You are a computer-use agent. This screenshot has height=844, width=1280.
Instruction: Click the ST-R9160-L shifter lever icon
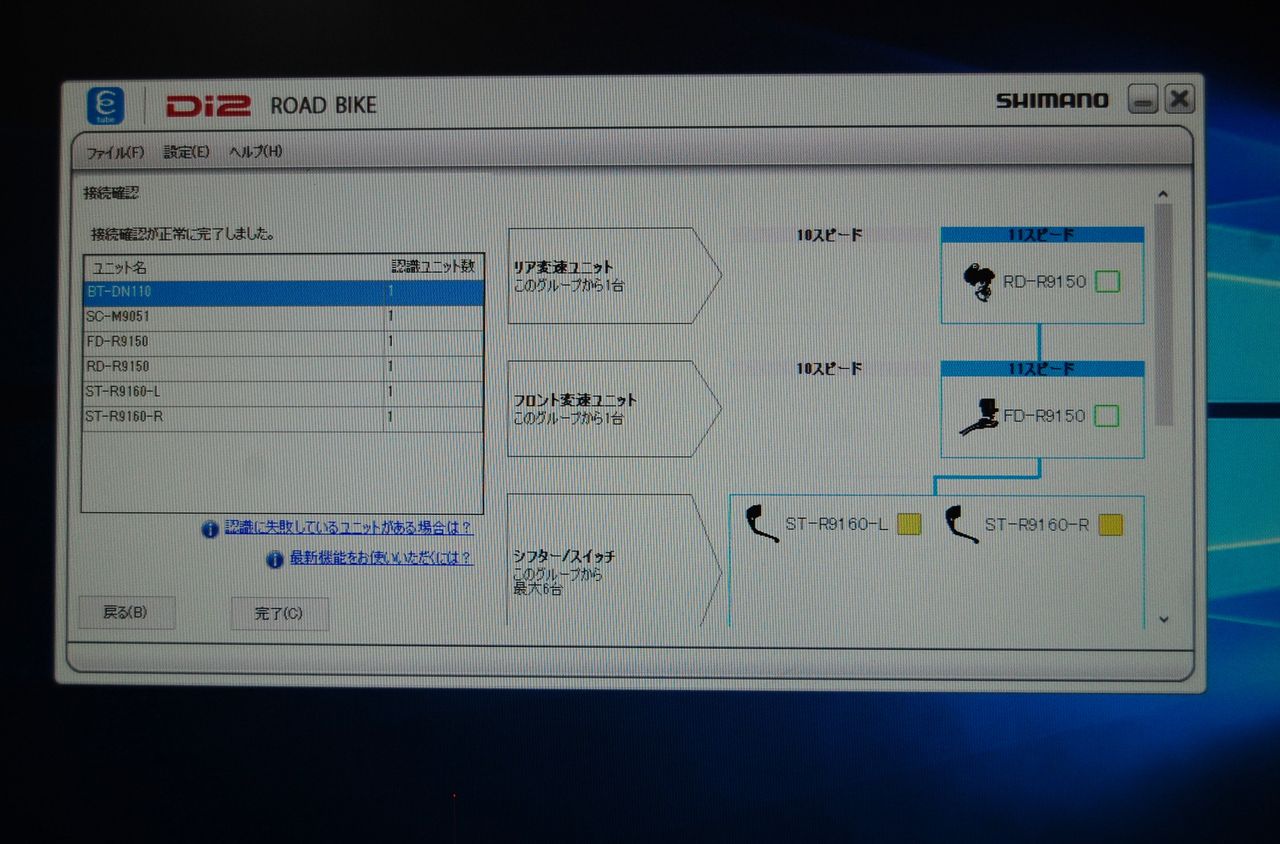pos(762,524)
